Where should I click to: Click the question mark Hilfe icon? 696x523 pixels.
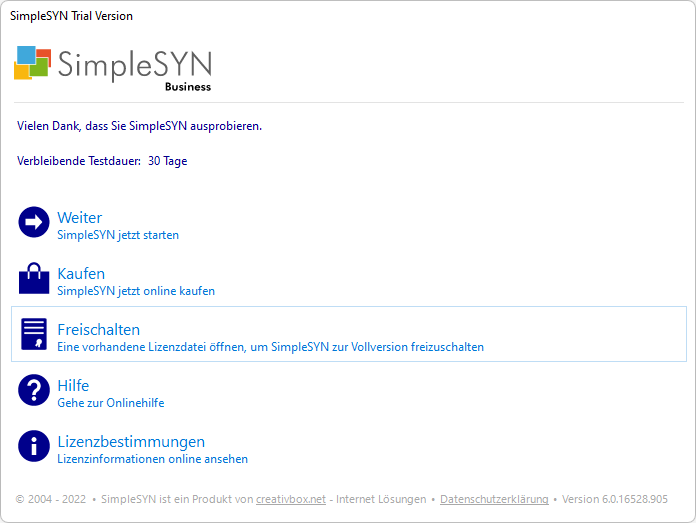pyautogui.click(x=34, y=390)
